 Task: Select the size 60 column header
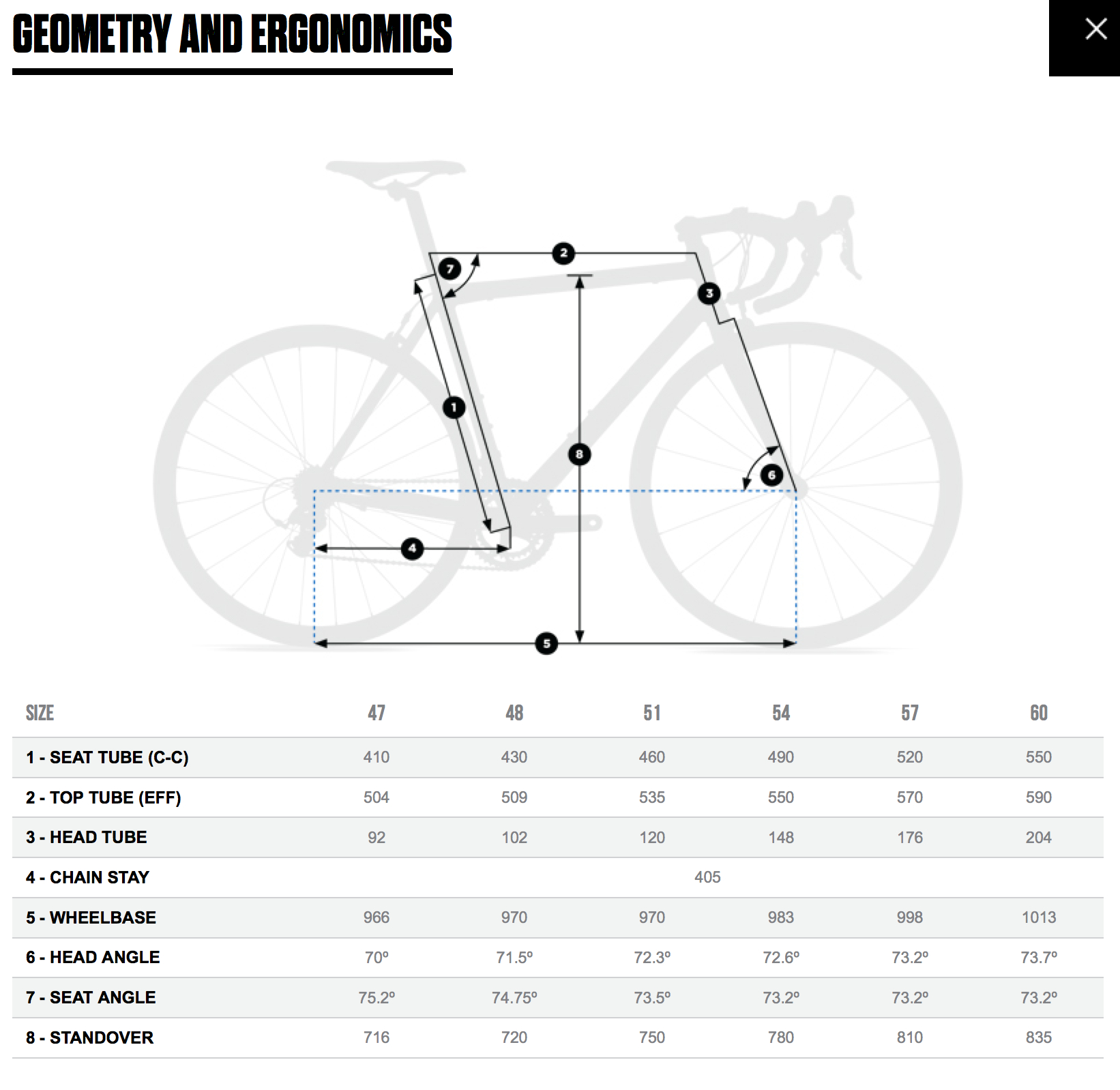(1038, 713)
